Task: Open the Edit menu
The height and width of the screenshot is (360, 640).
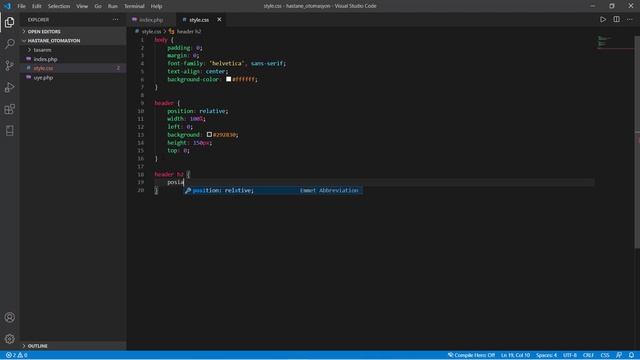Action: point(37,6)
